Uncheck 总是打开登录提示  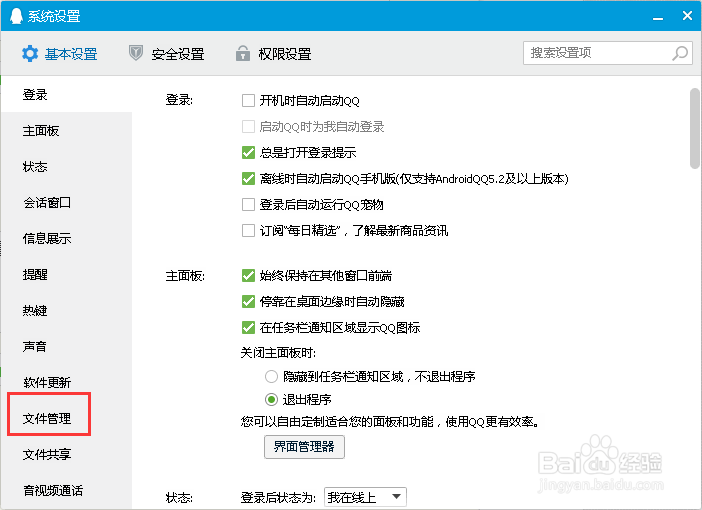point(248,153)
